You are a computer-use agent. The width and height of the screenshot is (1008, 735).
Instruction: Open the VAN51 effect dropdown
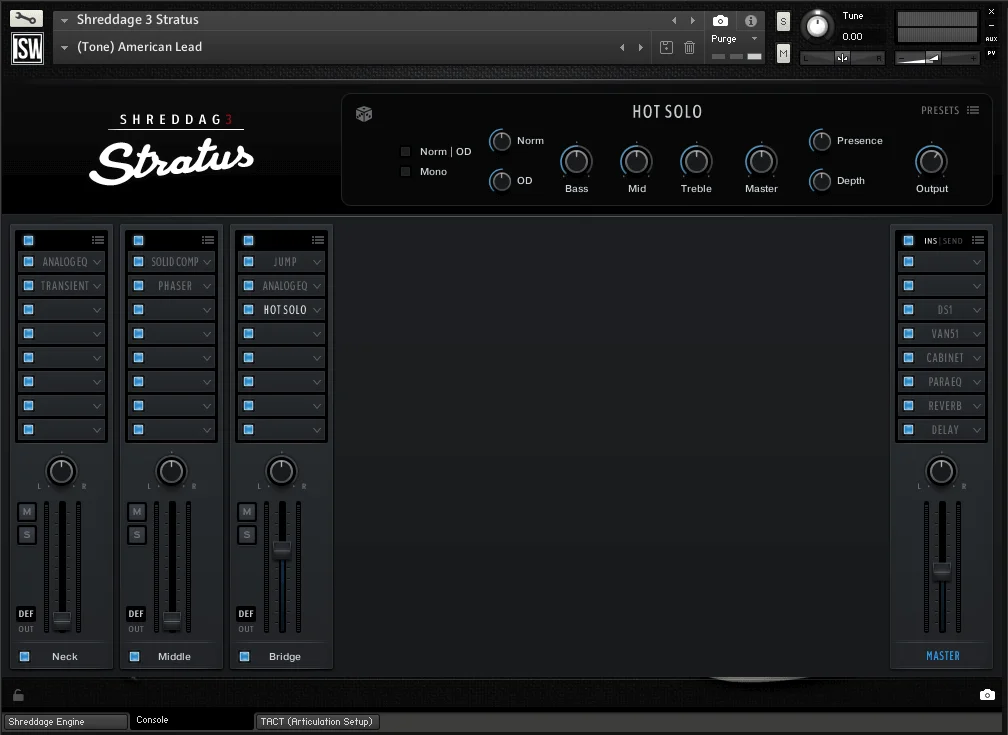pyautogui.click(x=977, y=334)
